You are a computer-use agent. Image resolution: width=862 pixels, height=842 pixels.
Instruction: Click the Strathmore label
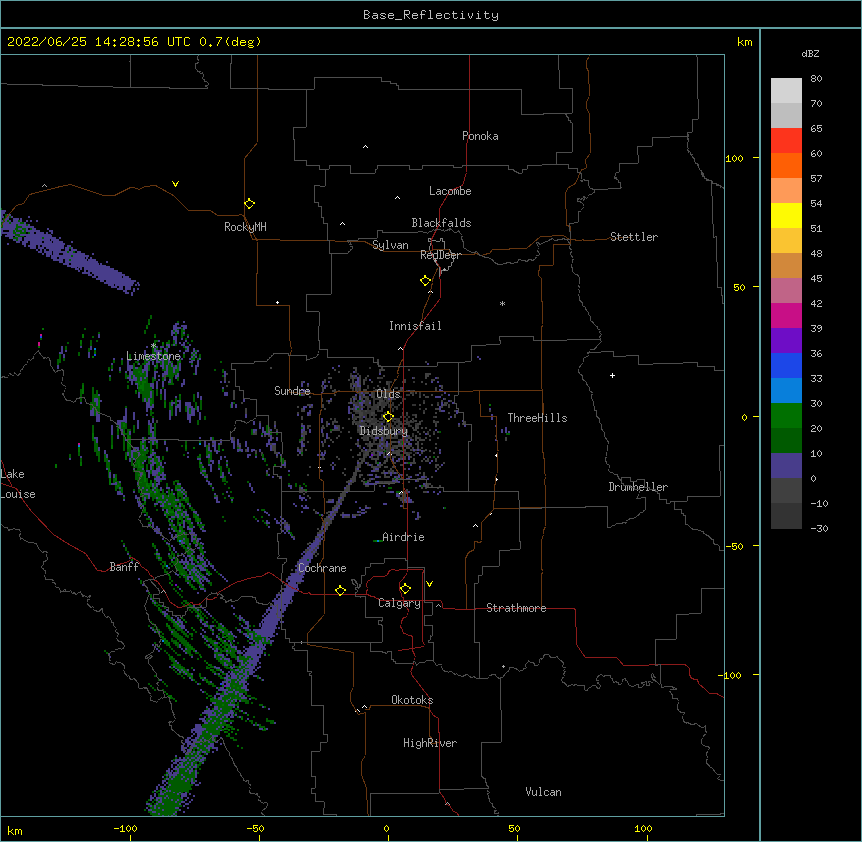(x=516, y=608)
